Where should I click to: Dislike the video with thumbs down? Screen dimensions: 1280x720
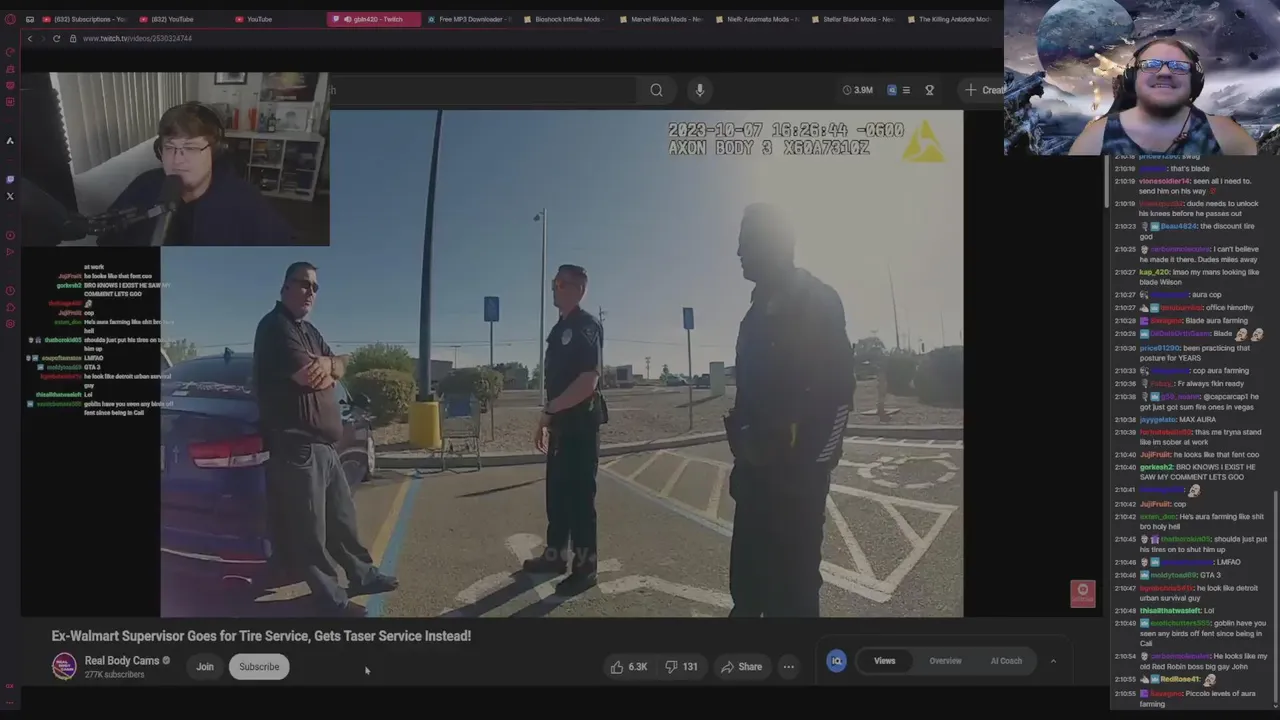681,667
